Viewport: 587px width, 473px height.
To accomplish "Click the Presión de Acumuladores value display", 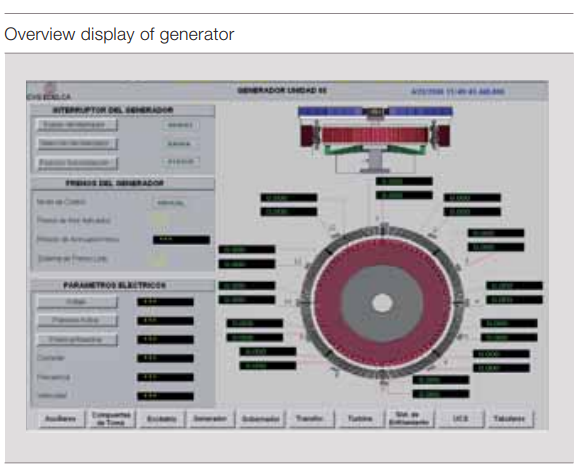I will pos(181,240).
